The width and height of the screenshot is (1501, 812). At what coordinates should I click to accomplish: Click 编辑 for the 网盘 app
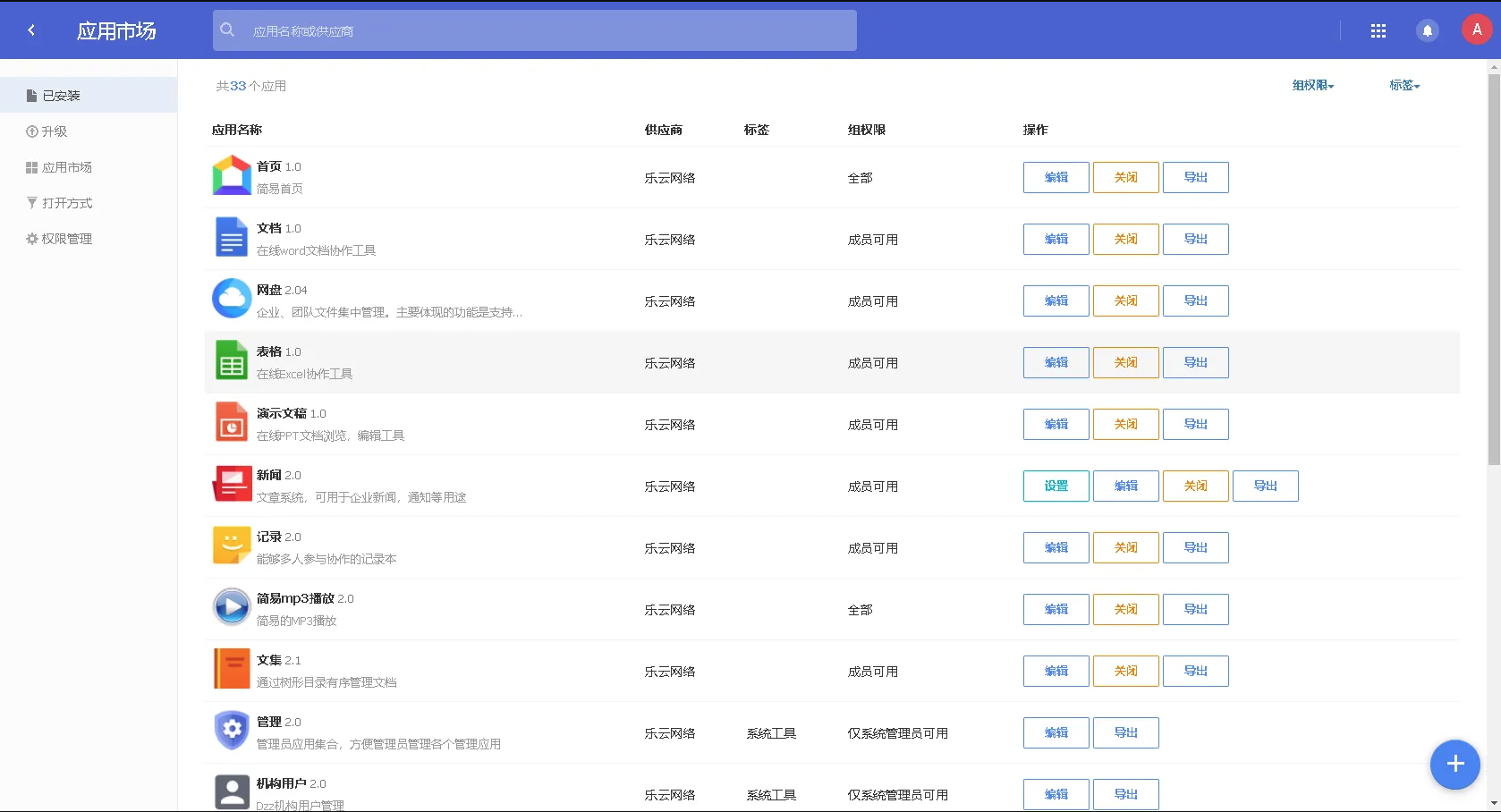pos(1056,300)
